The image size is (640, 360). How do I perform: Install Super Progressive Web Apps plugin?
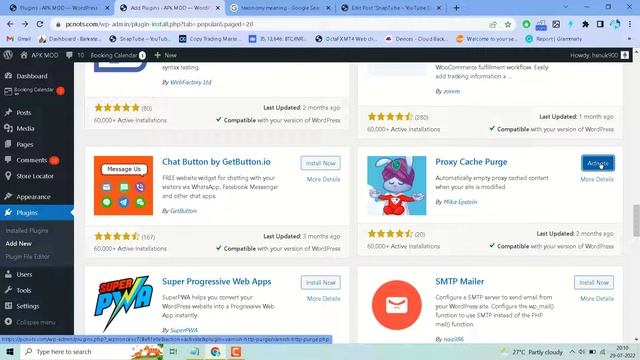tap(320, 282)
